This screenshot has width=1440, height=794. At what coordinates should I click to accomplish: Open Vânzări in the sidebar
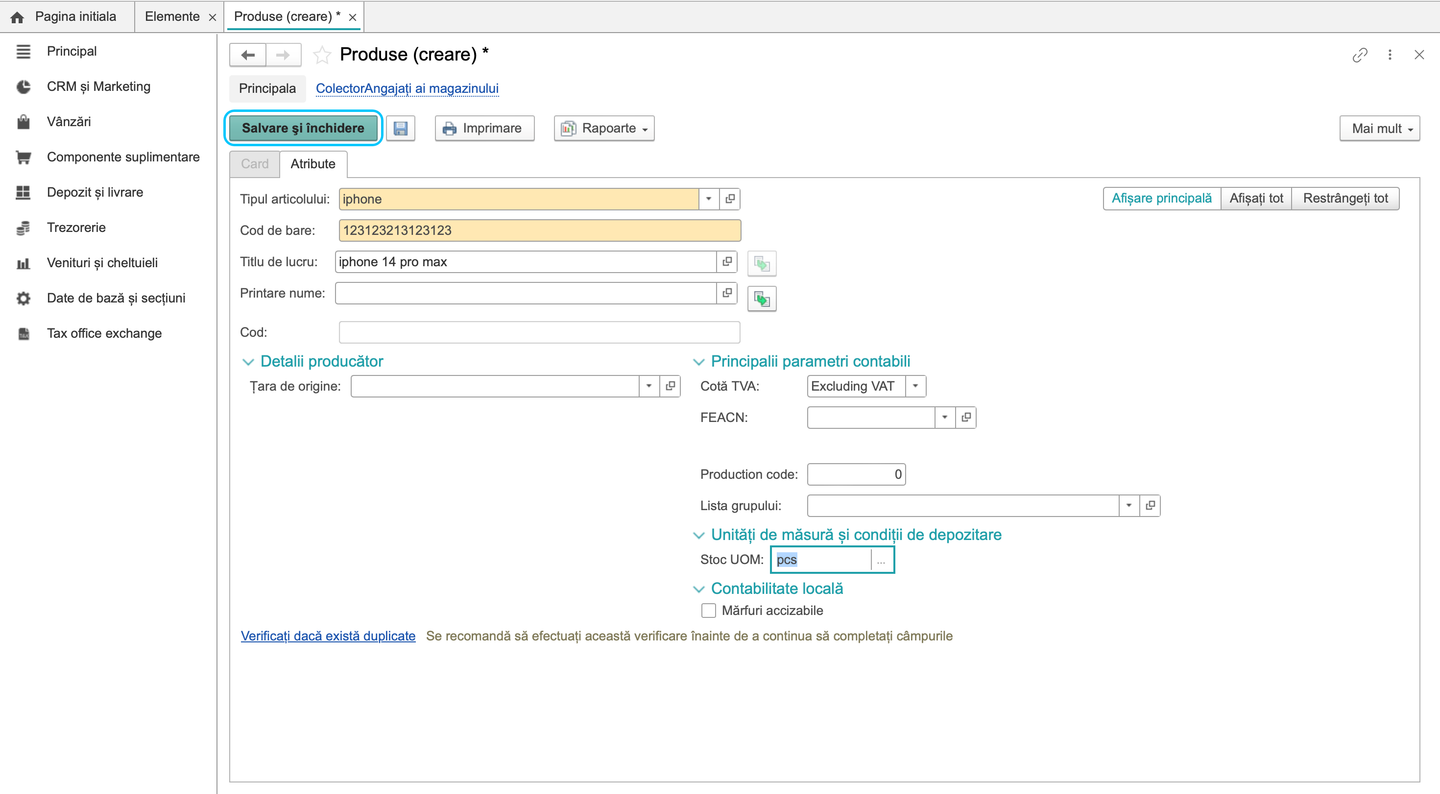(x=69, y=122)
